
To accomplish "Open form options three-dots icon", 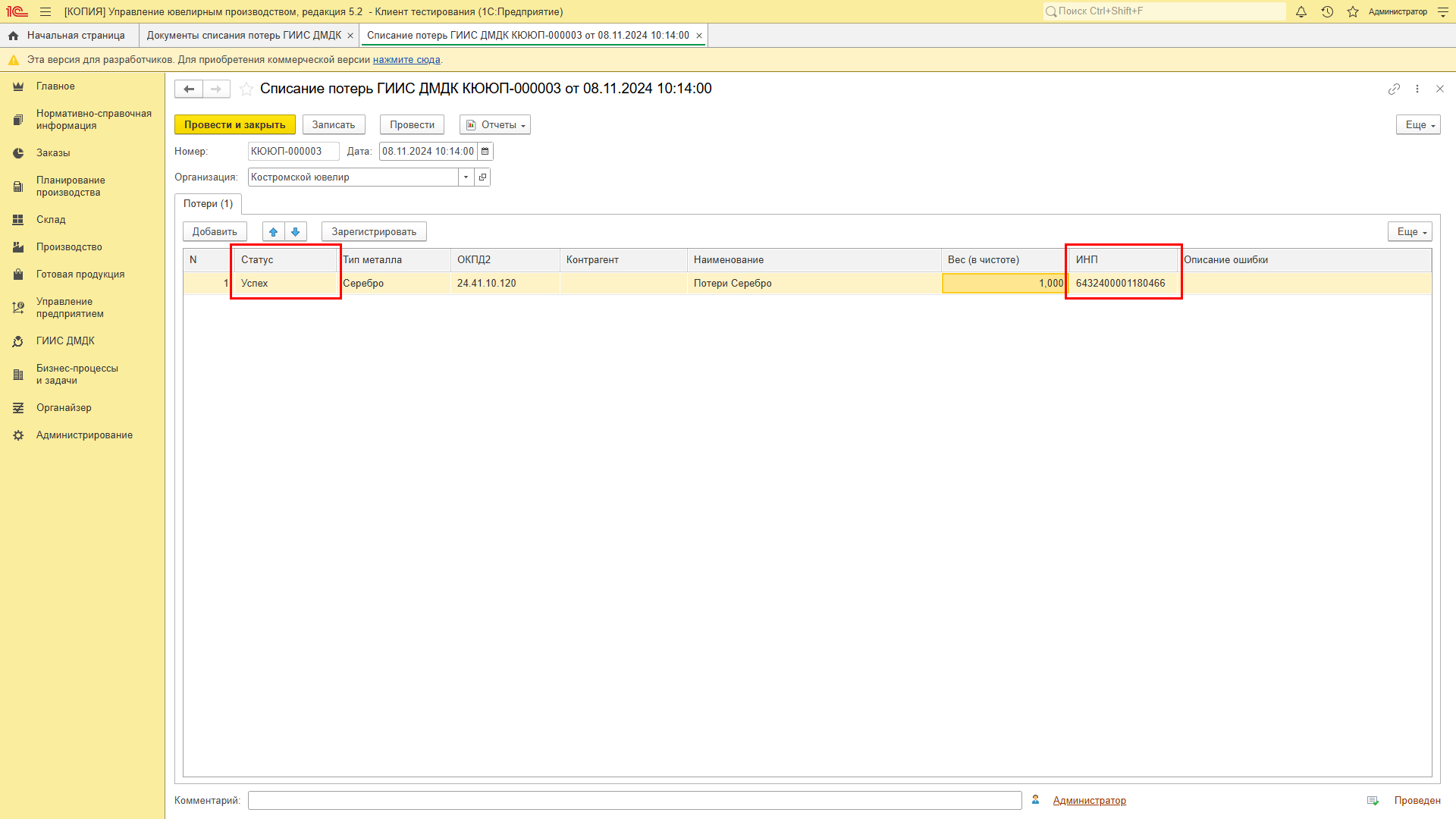I will tap(1417, 89).
